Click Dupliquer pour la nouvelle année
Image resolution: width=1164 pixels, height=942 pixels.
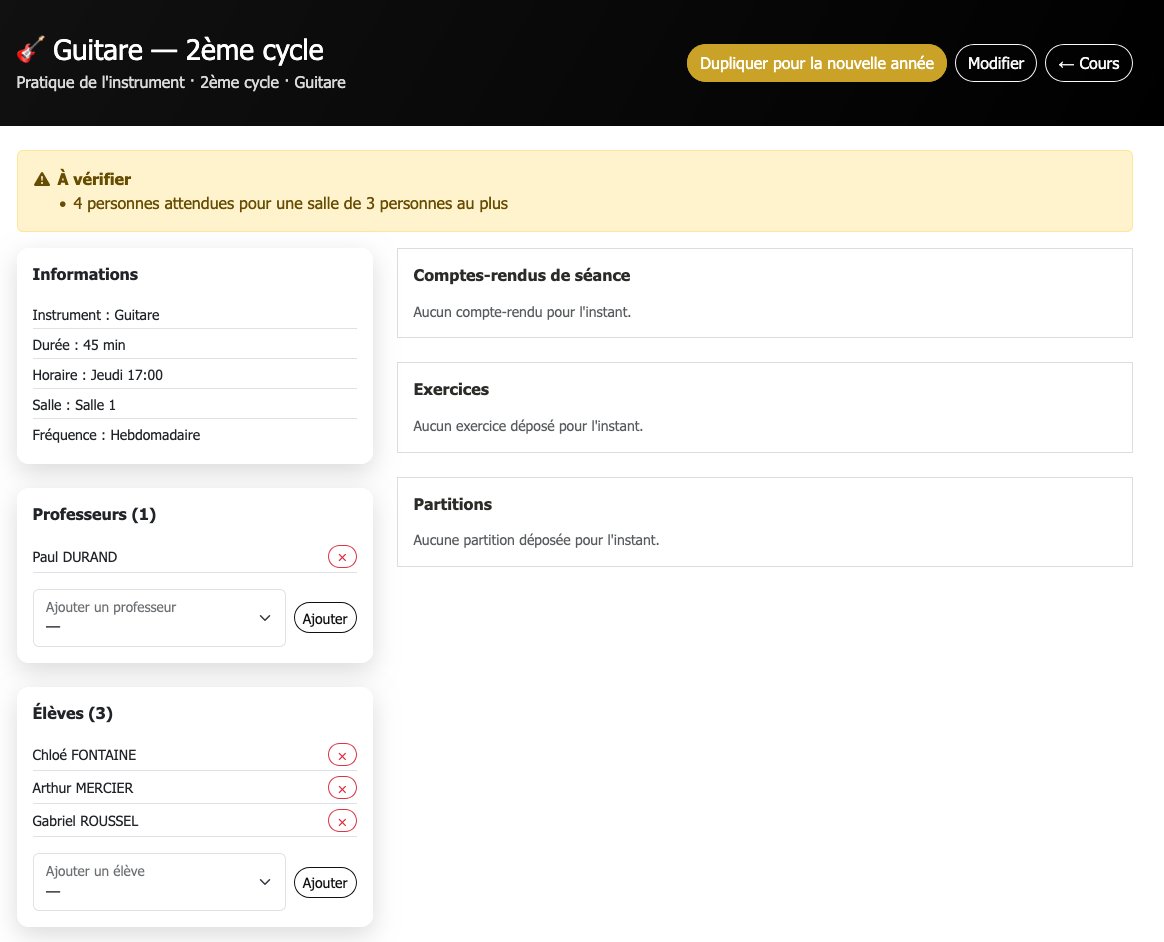click(x=817, y=63)
